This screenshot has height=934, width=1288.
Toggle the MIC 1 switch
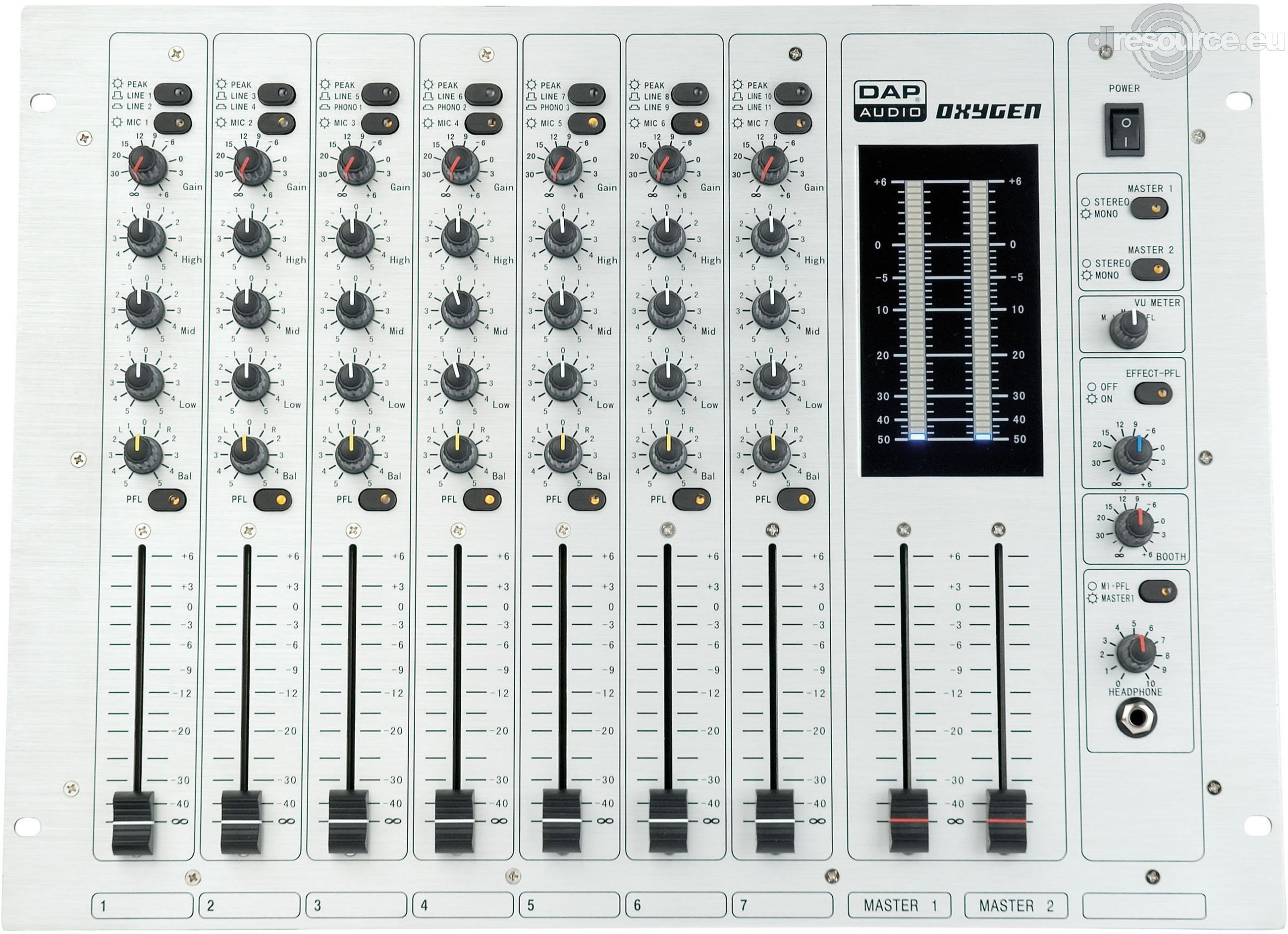click(173, 122)
